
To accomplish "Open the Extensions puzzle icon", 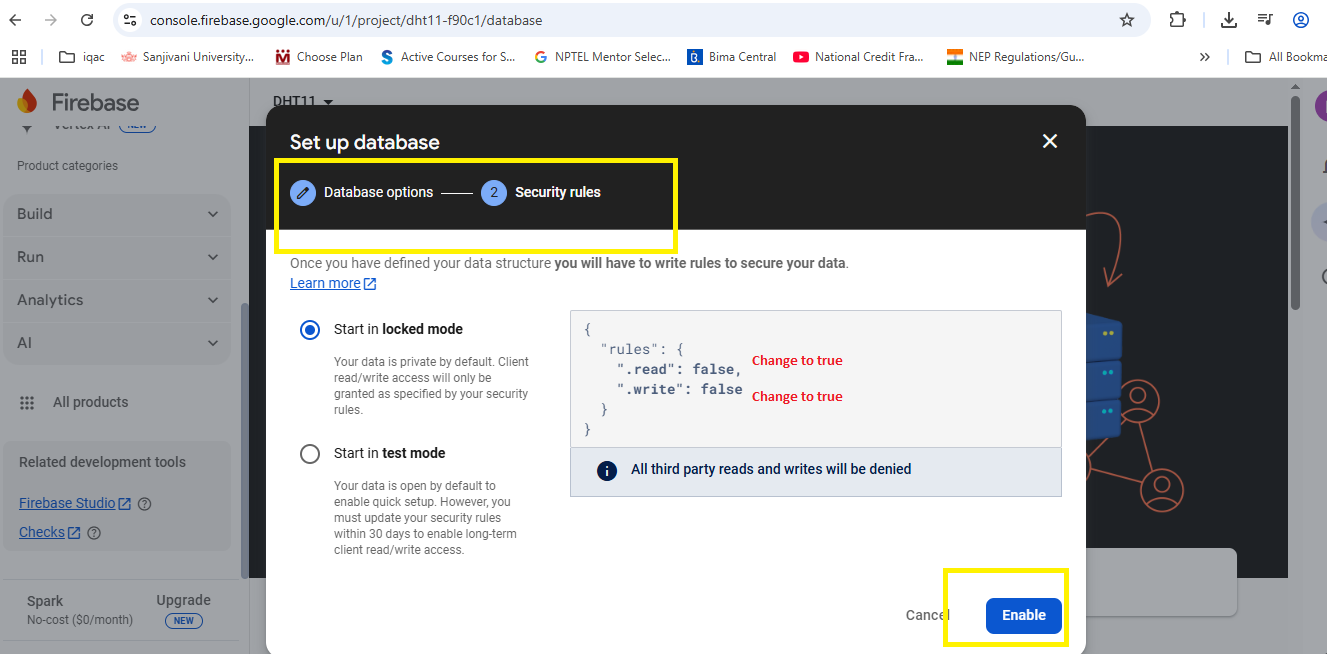I will (1177, 20).
